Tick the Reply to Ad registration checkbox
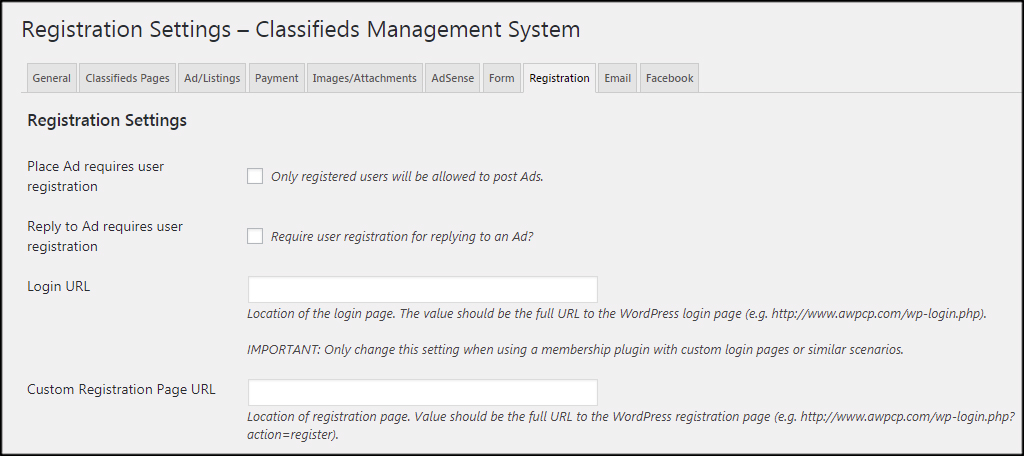 255,236
